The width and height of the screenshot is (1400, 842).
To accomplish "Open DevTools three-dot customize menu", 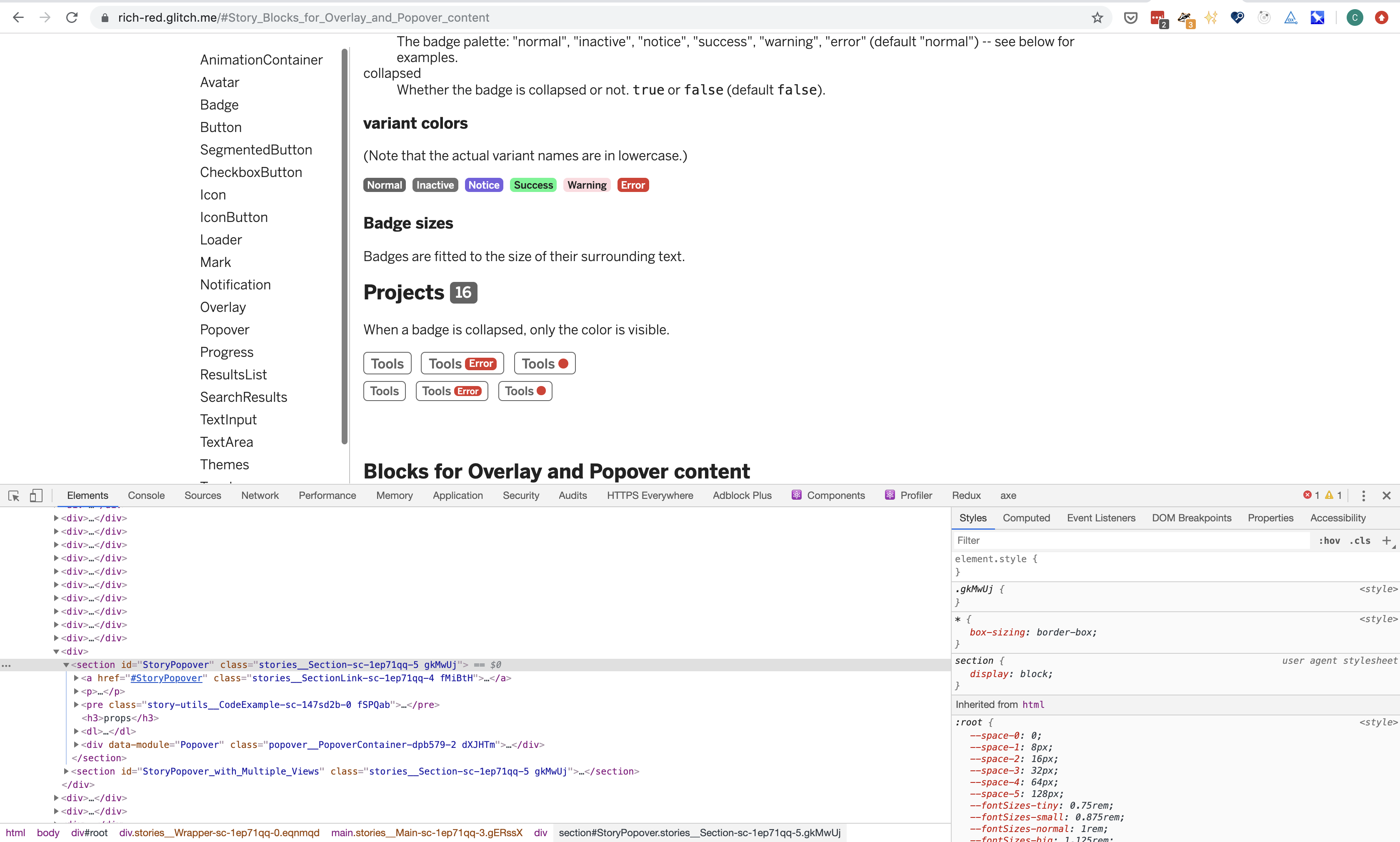I will click(1363, 495).
